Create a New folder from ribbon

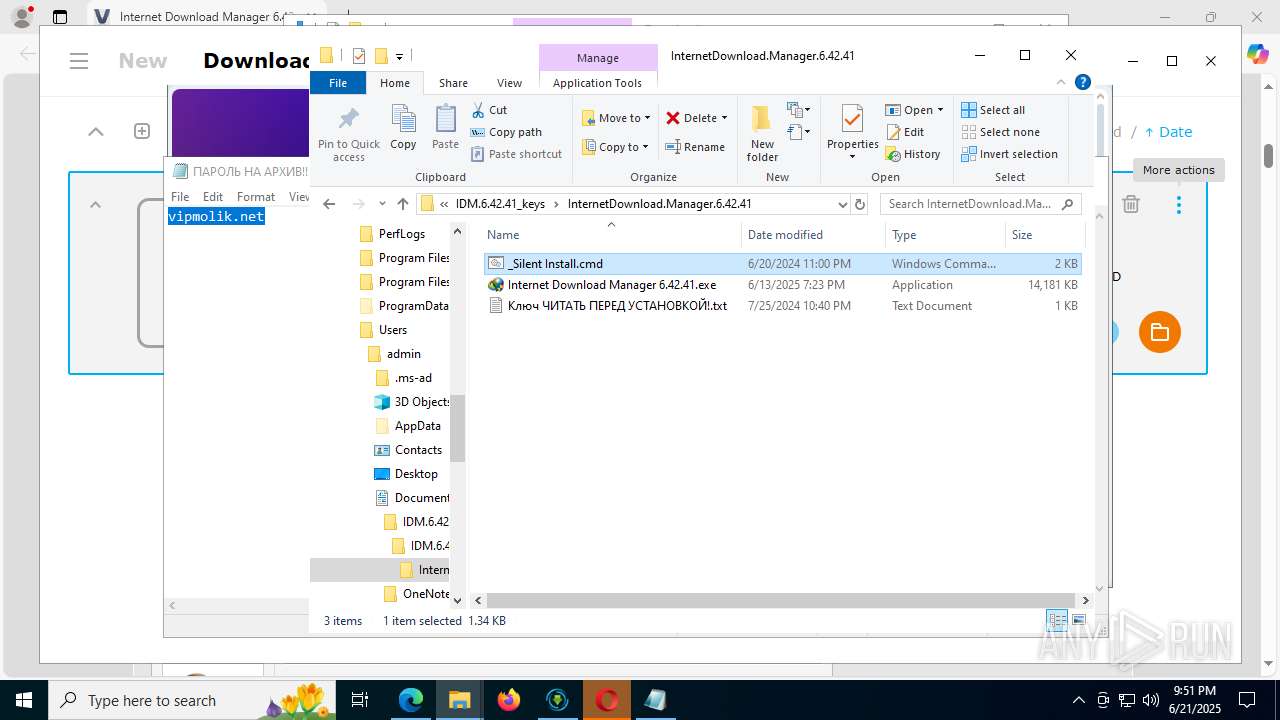click(762, 133)
